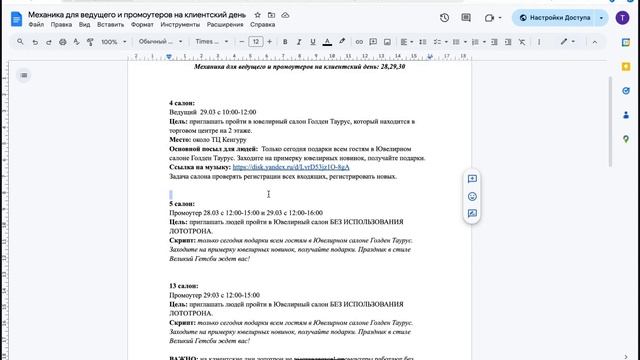The image size is (640, 360).
Task: Suggest edits from margin button
Action: click(472, 213)
